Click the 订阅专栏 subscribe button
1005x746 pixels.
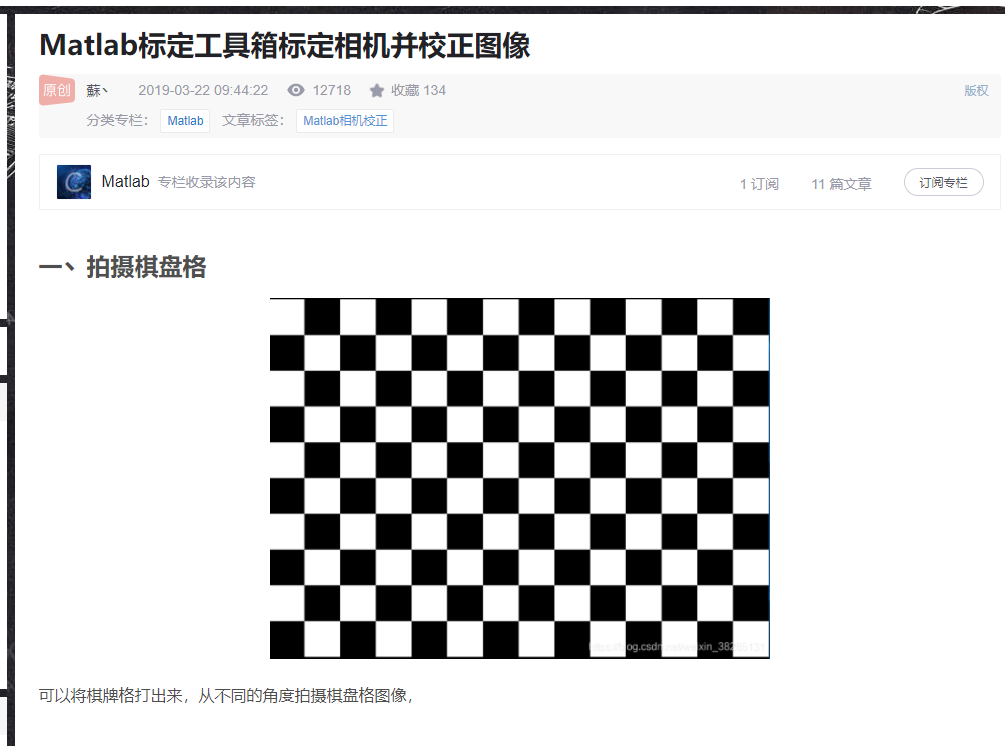tap(942, 182)
